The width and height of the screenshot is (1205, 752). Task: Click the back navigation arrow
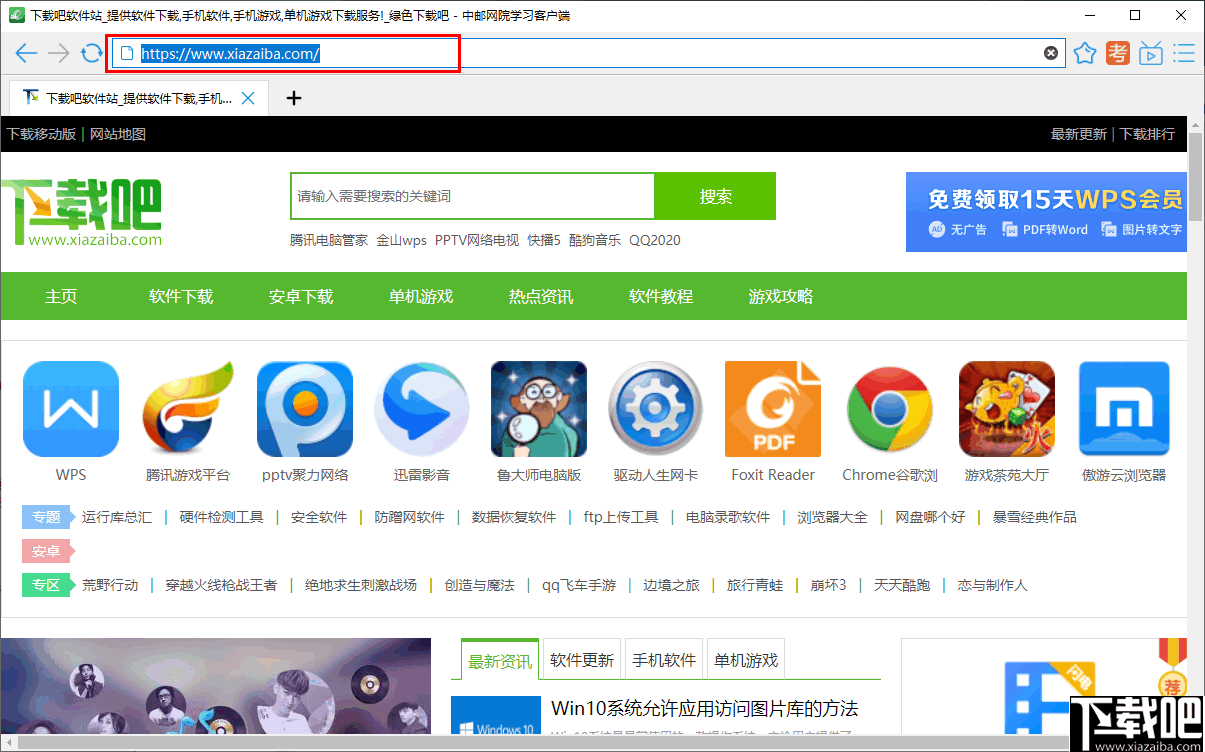pos(26,53)
